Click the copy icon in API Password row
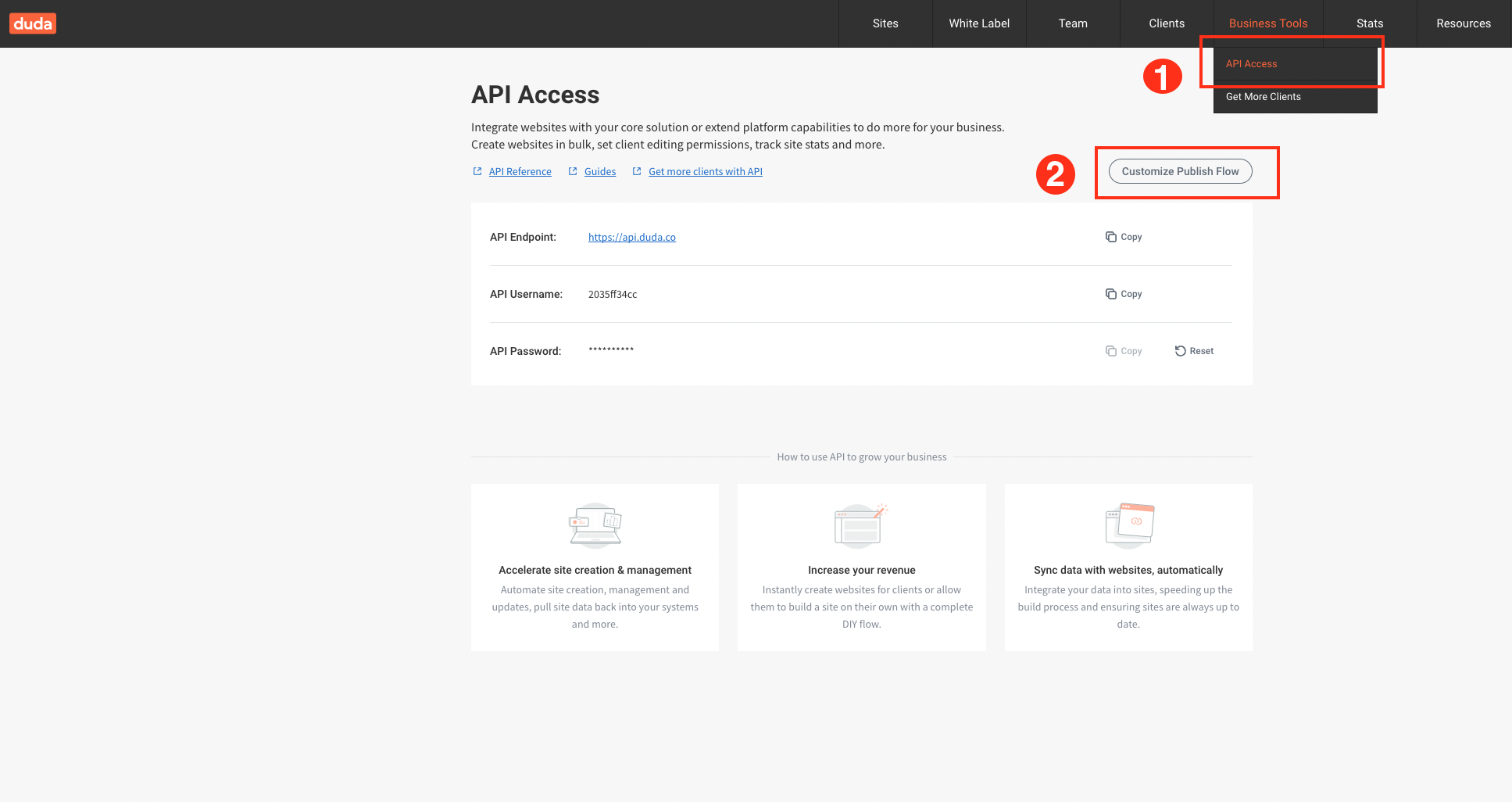This screenshot has width=1512, height=802. click(x=1110, y=351)
